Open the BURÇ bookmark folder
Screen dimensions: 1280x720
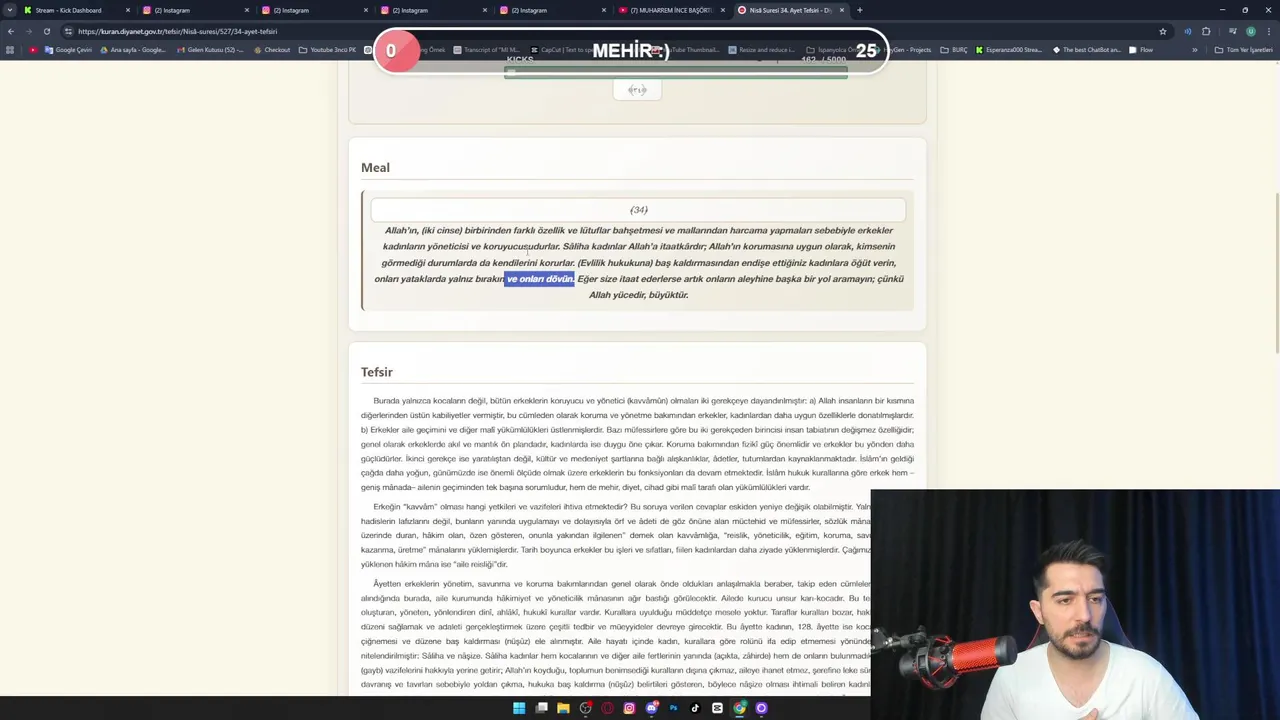point(953,49)
